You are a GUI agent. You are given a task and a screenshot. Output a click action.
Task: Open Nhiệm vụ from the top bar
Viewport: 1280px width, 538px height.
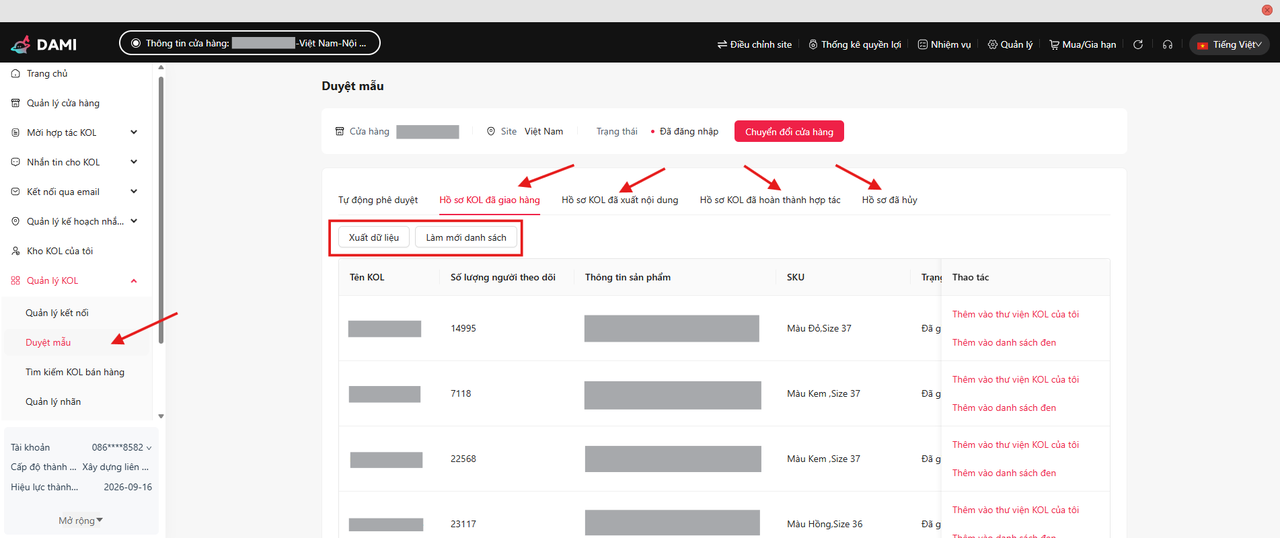tap(944, 44)
